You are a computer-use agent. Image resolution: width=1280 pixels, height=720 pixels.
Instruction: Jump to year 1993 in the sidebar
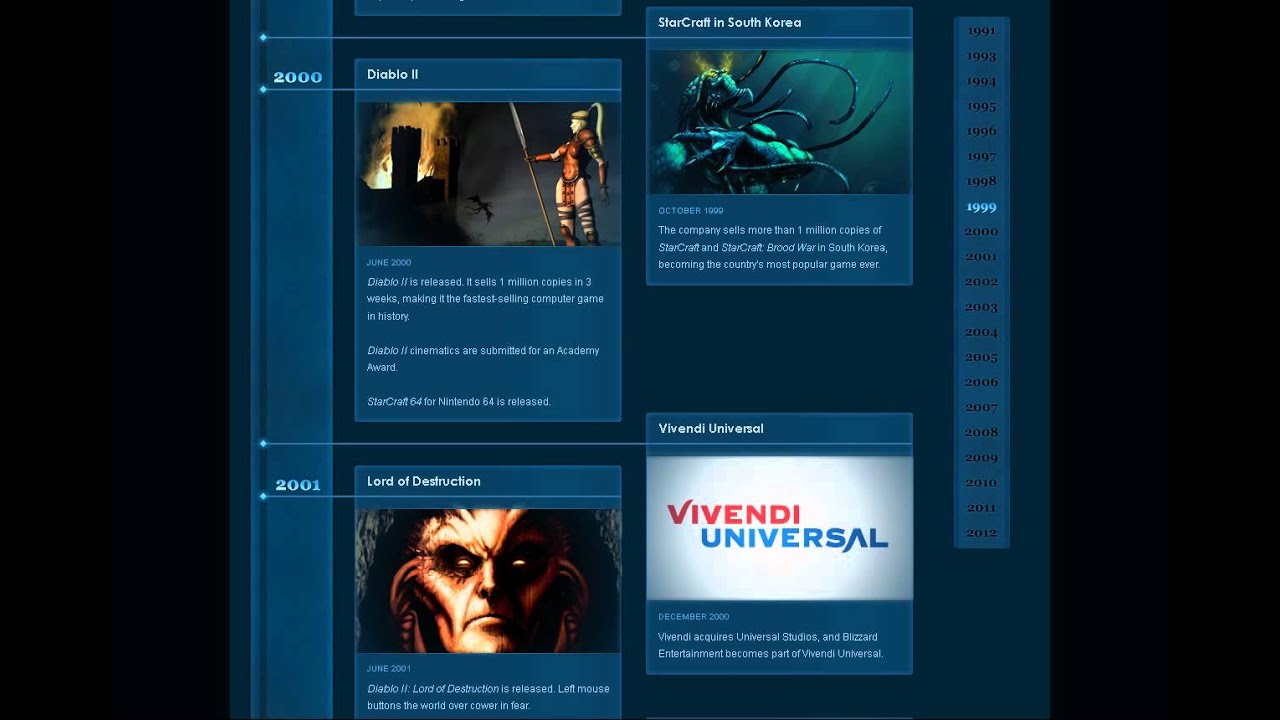[981, 56]
